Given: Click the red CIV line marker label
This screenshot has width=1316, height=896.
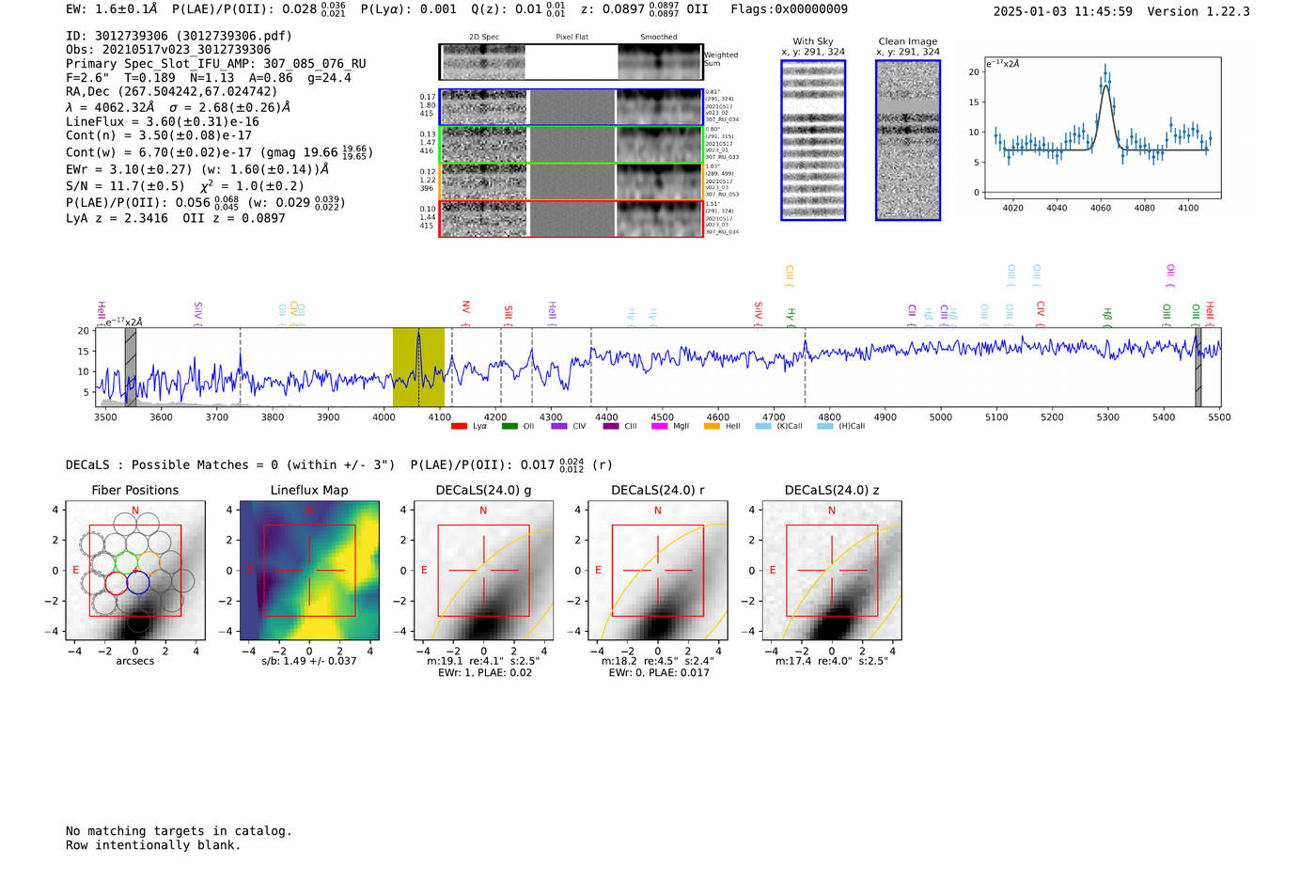Looking at the screenshot, I should (x=1041, y=309).
